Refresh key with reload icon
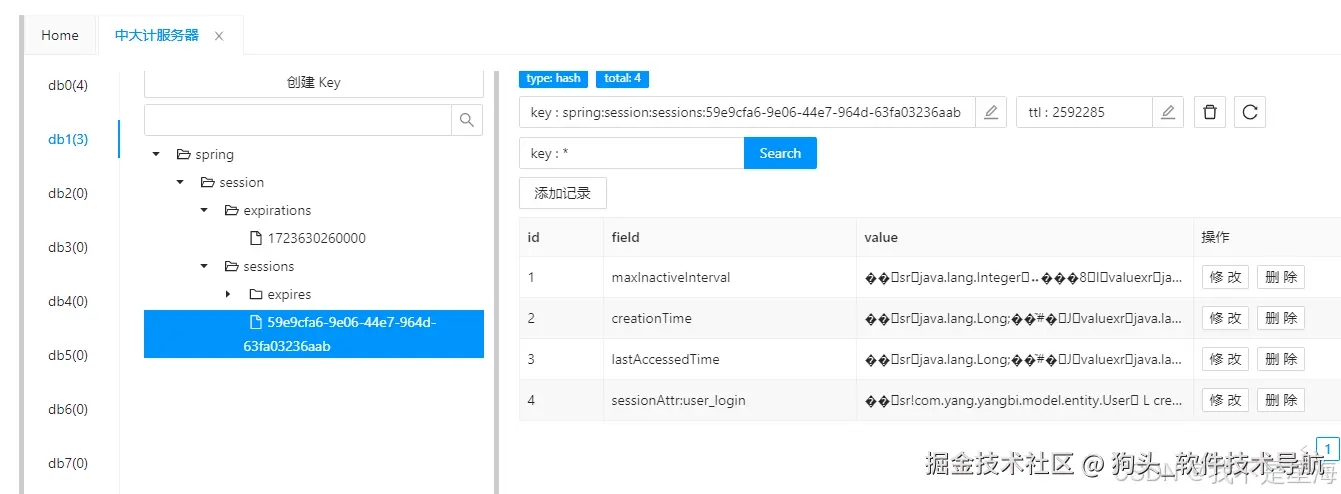The image size is (1341, 494). (x=1250, y=112)
